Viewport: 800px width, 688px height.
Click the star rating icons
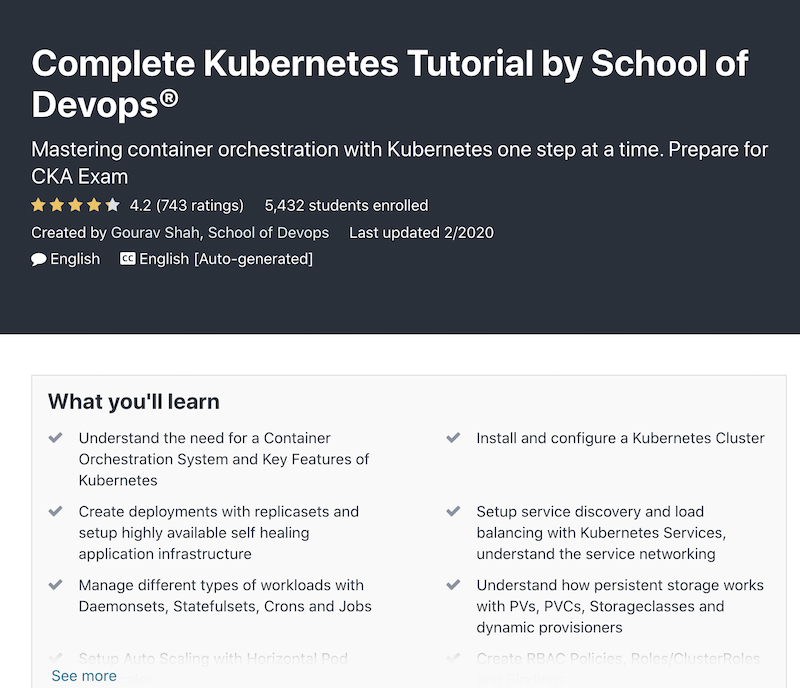click(x=75, y=206)
